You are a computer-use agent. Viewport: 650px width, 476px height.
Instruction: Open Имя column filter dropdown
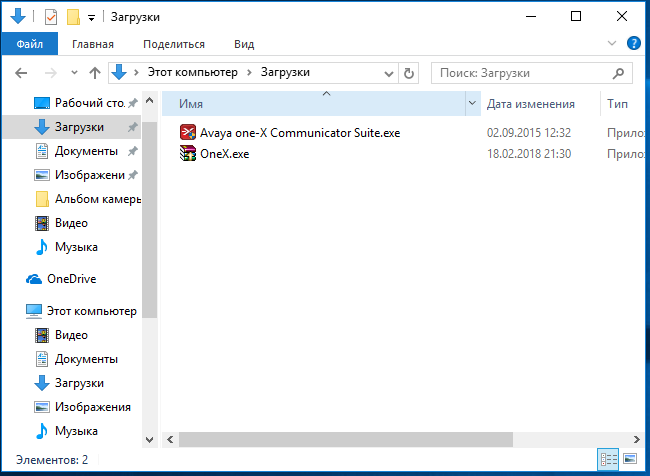472,103
